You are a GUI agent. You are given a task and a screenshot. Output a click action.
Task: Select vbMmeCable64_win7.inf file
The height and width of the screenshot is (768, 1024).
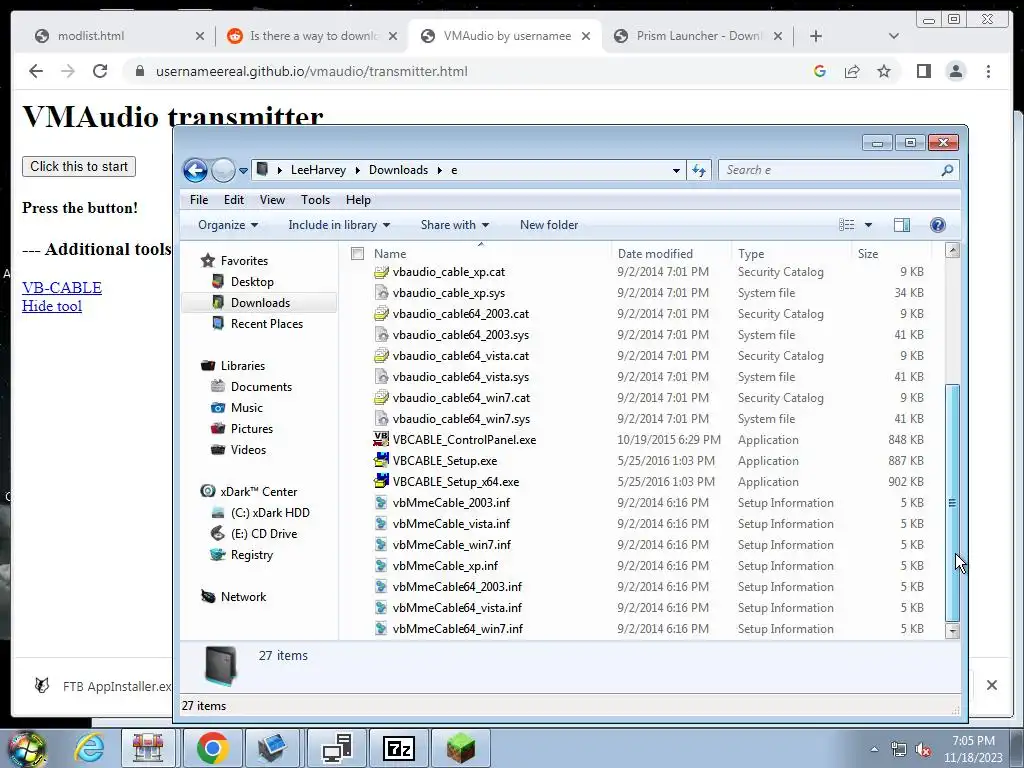point(458,629)
